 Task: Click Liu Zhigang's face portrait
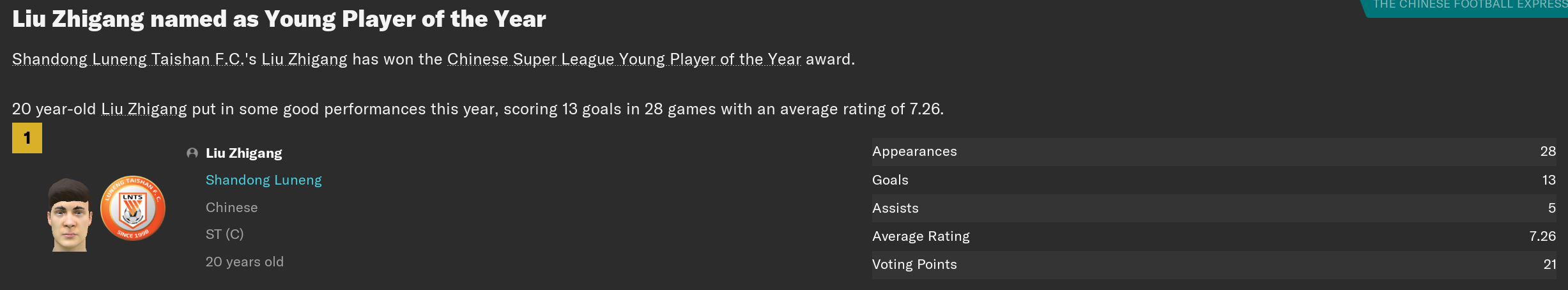pyautogui.click(x=69, y=215)
